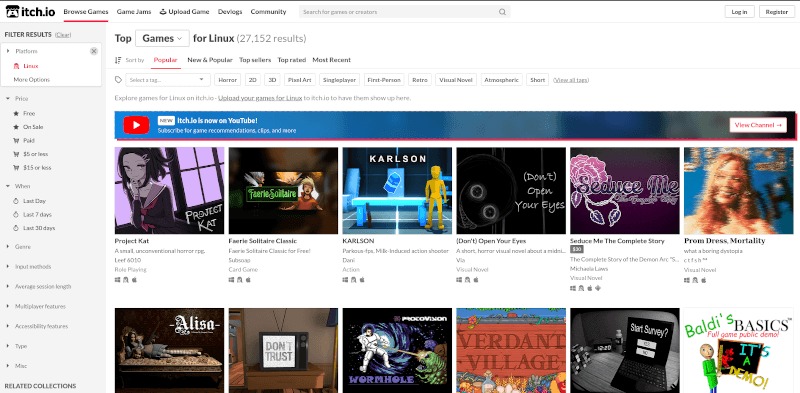Screen dimensions: 800x393
Task: Collapse the When filter section
Action: click(8, 186)
